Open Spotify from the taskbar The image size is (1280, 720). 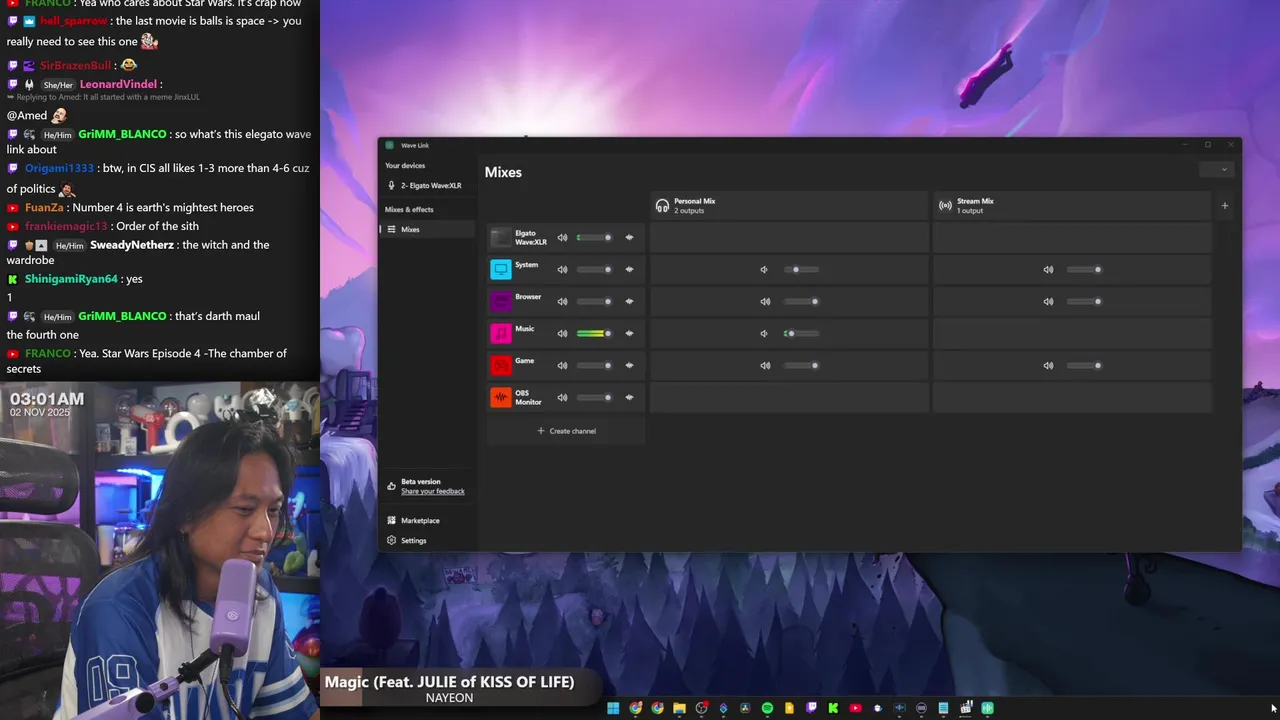point(767,708)
